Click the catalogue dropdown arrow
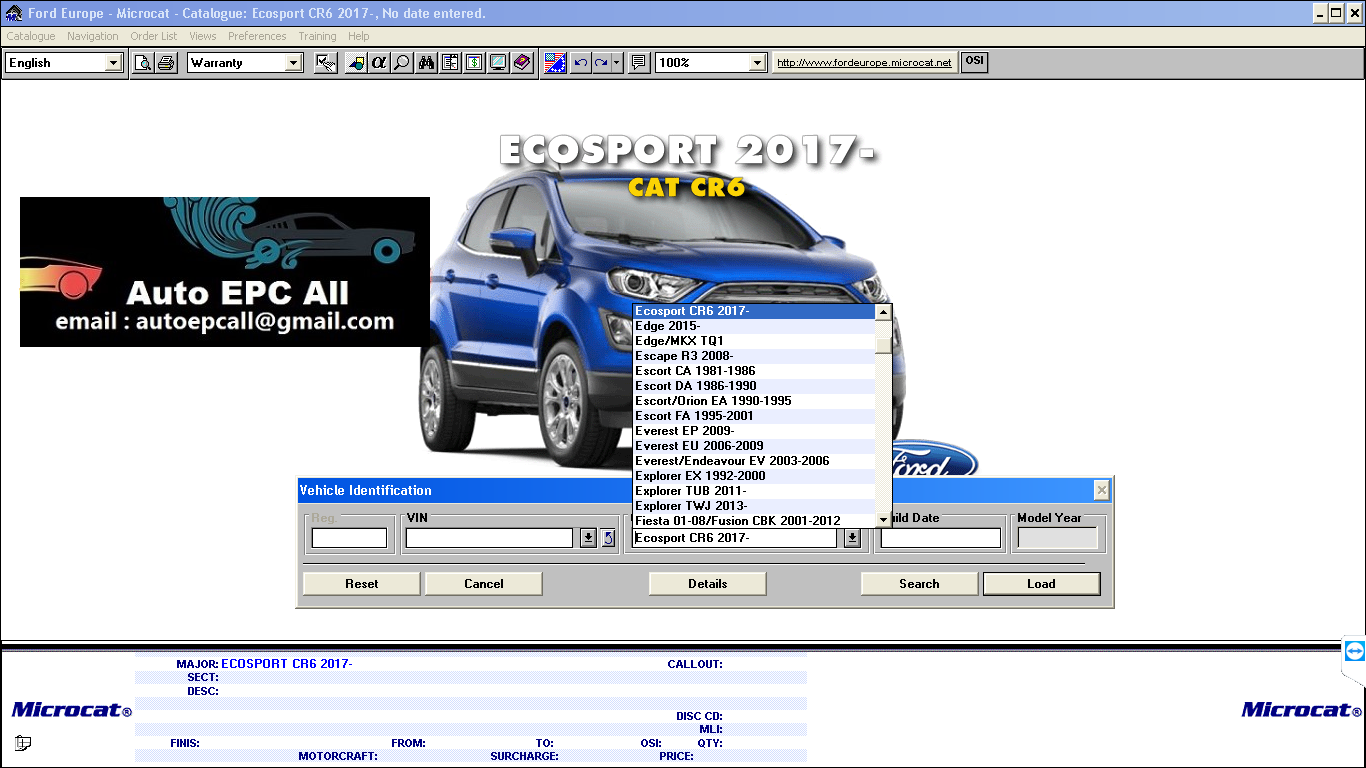 (852, 538)
